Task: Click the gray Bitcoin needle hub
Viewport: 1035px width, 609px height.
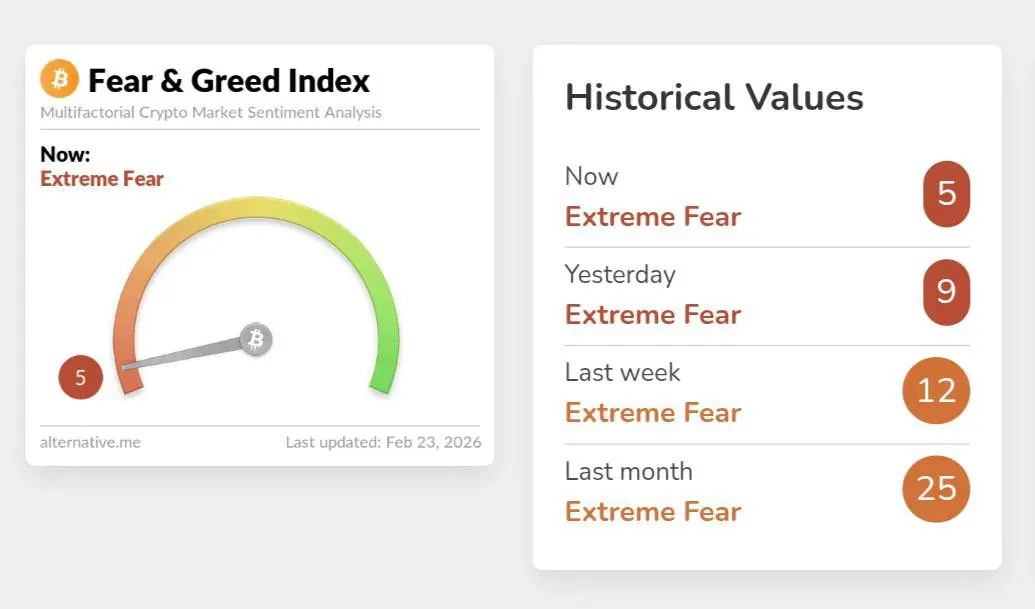Action: click(x=256, y=339)
